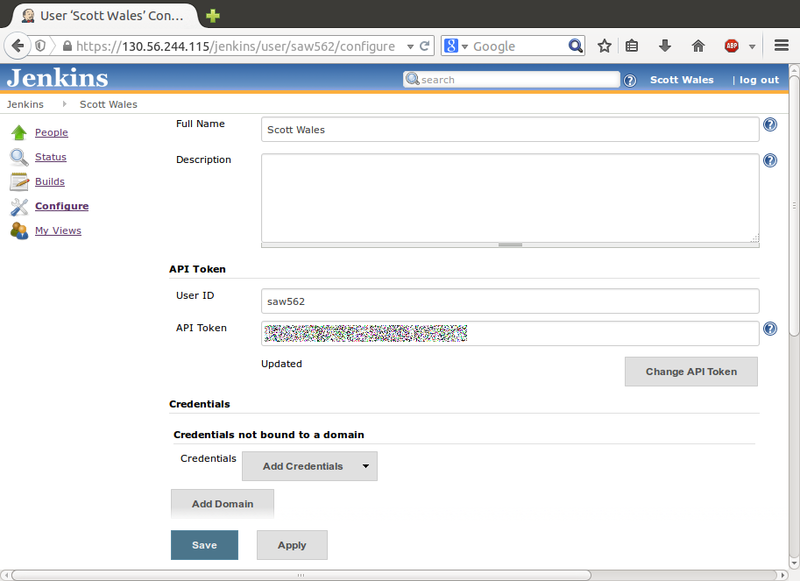Click Jenkins in the breadcrumb

25,104
